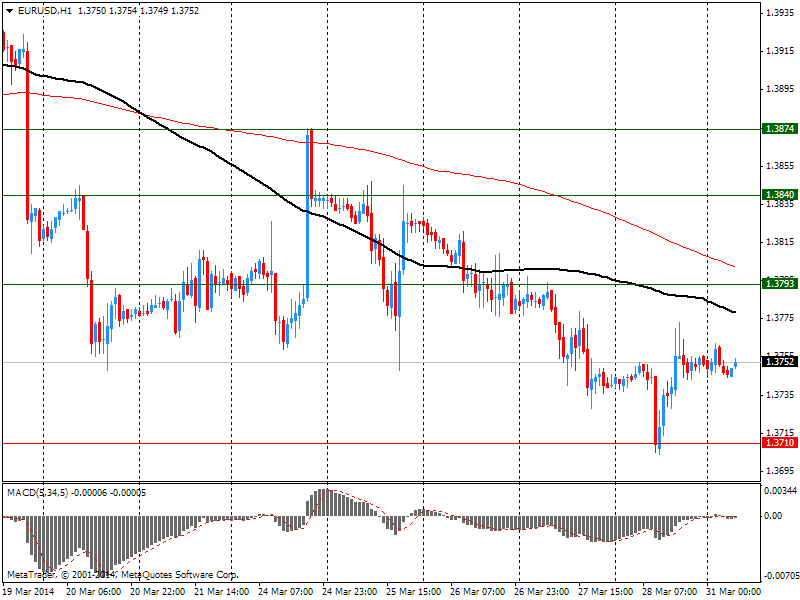
Task: Click the 20 Mar 06:00 time label
Action: click(94, 592)
